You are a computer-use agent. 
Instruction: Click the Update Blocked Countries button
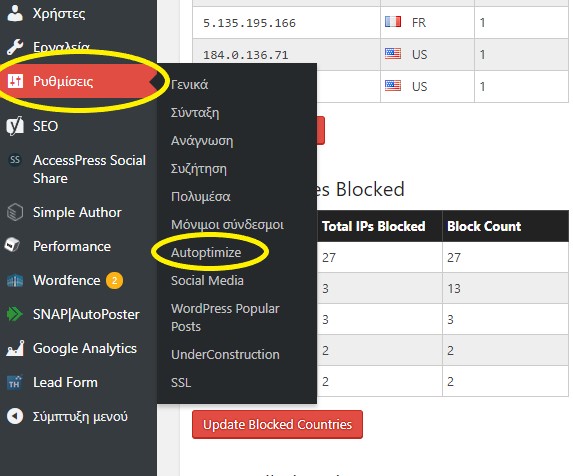(x=277, y=424)
